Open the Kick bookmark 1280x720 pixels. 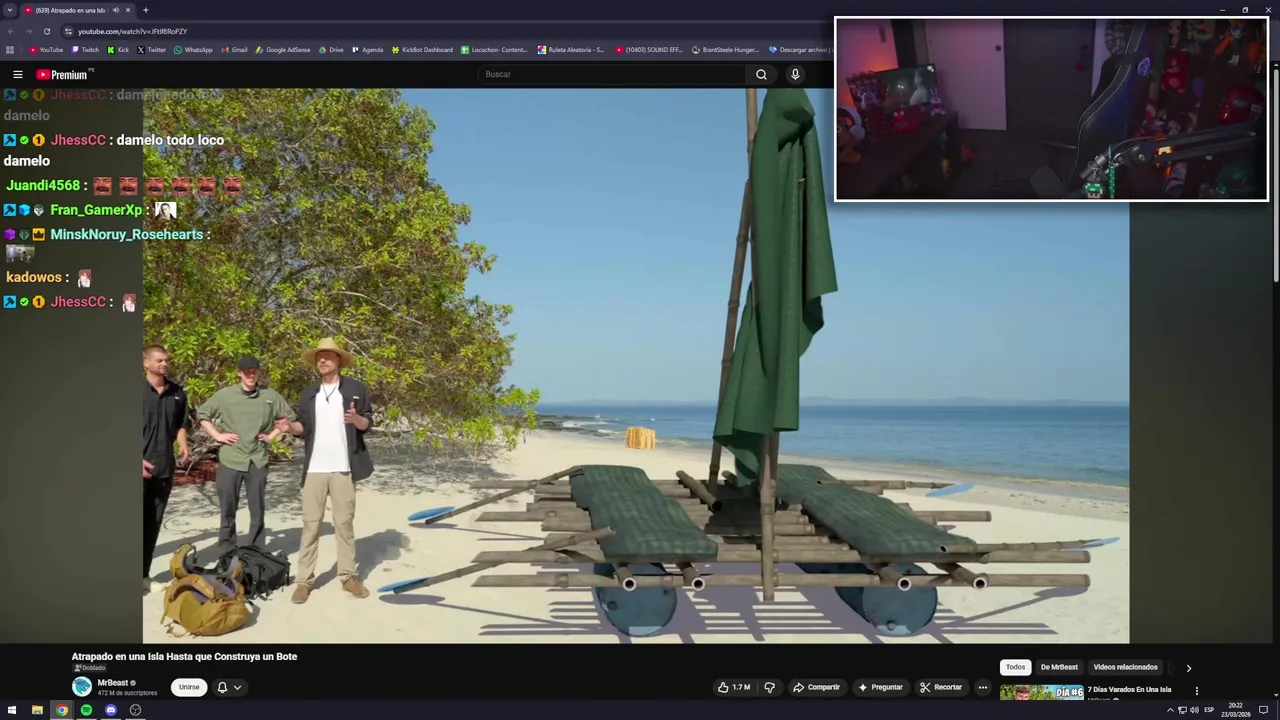tap(118, 50)
